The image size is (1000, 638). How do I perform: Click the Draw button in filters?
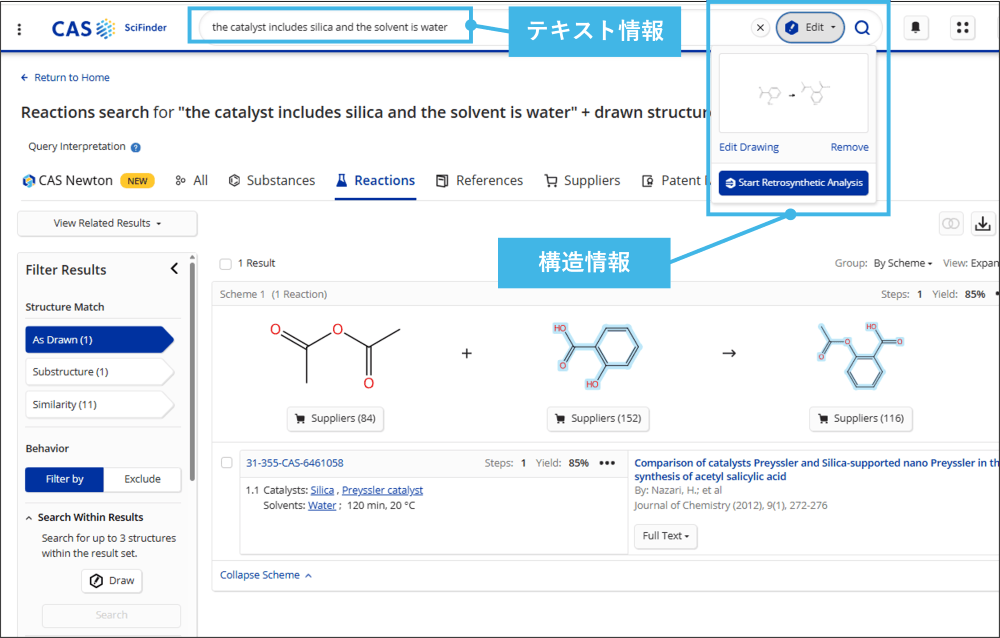pos(112,581)
